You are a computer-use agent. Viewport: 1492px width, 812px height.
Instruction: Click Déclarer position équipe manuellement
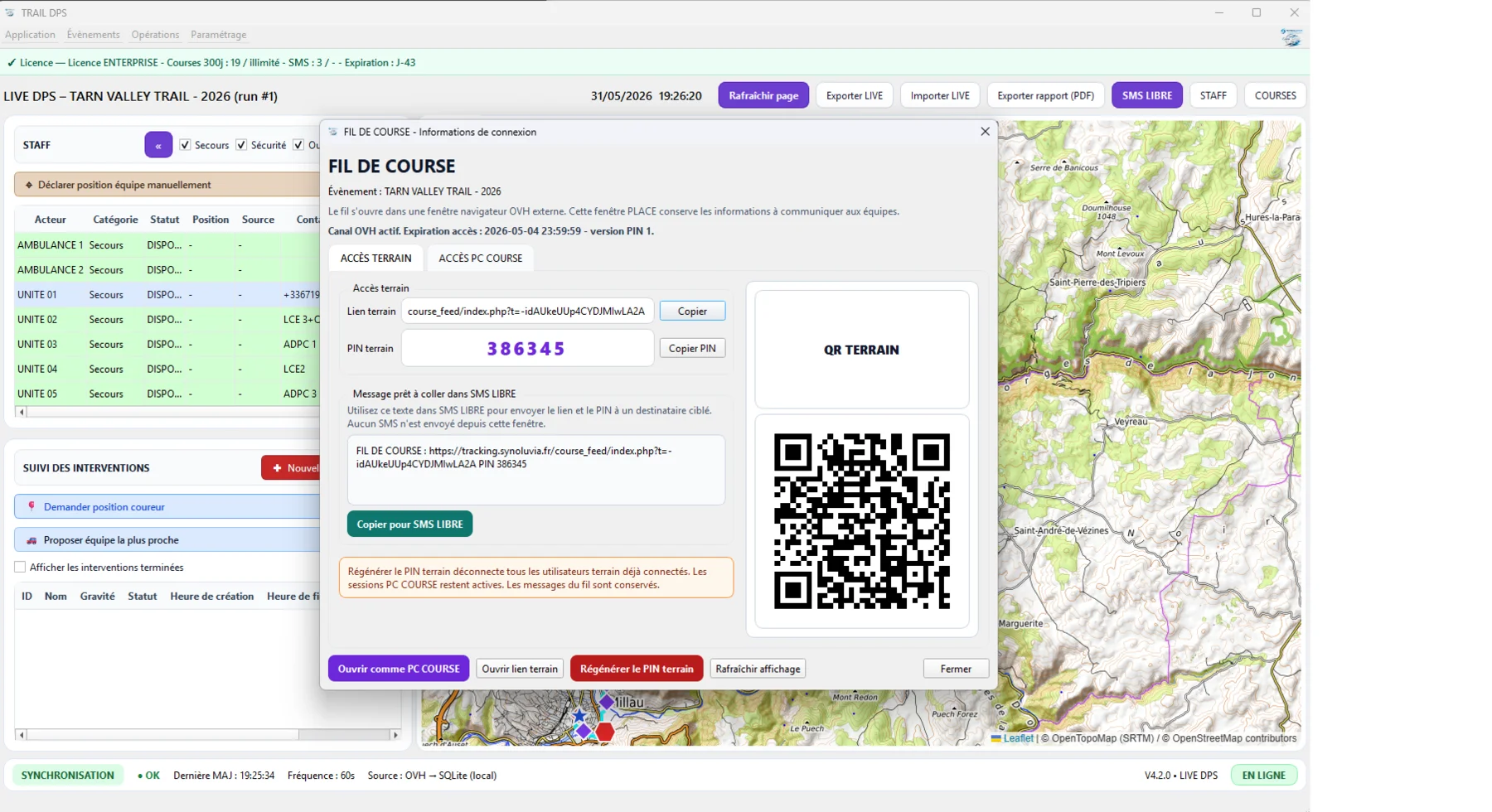(x=167, y=185)
